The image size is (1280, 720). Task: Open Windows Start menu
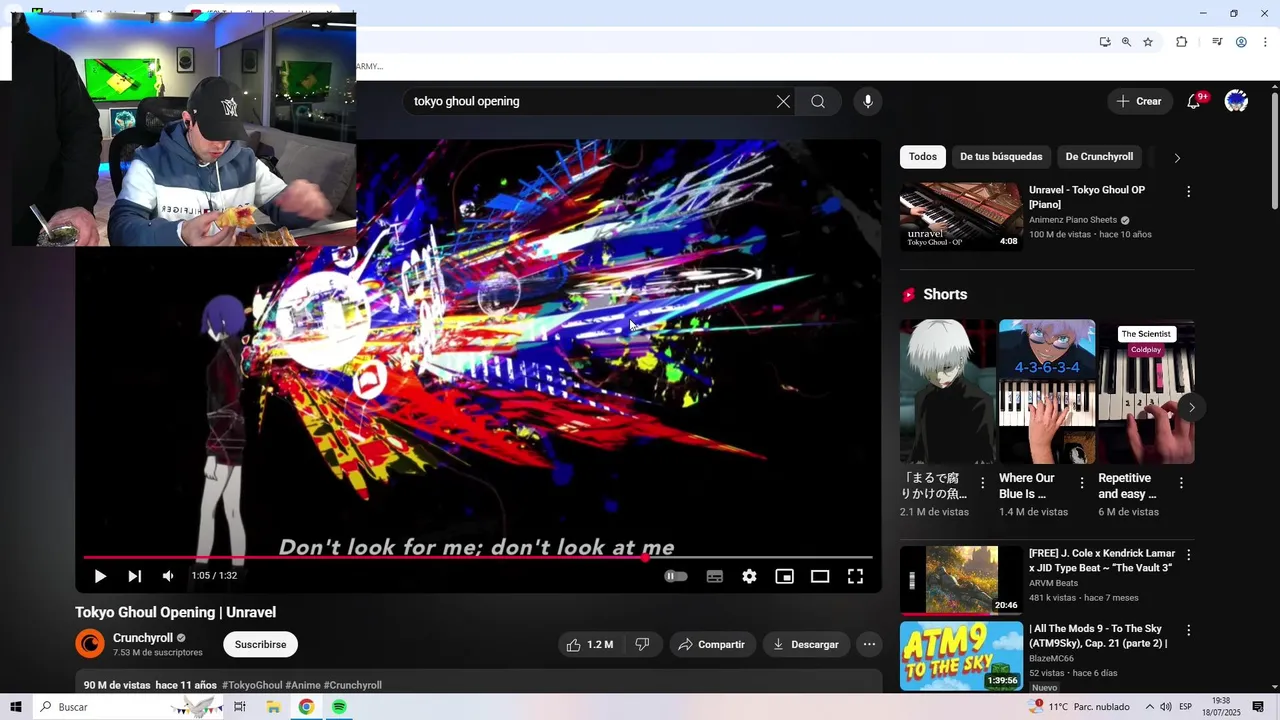15,707
